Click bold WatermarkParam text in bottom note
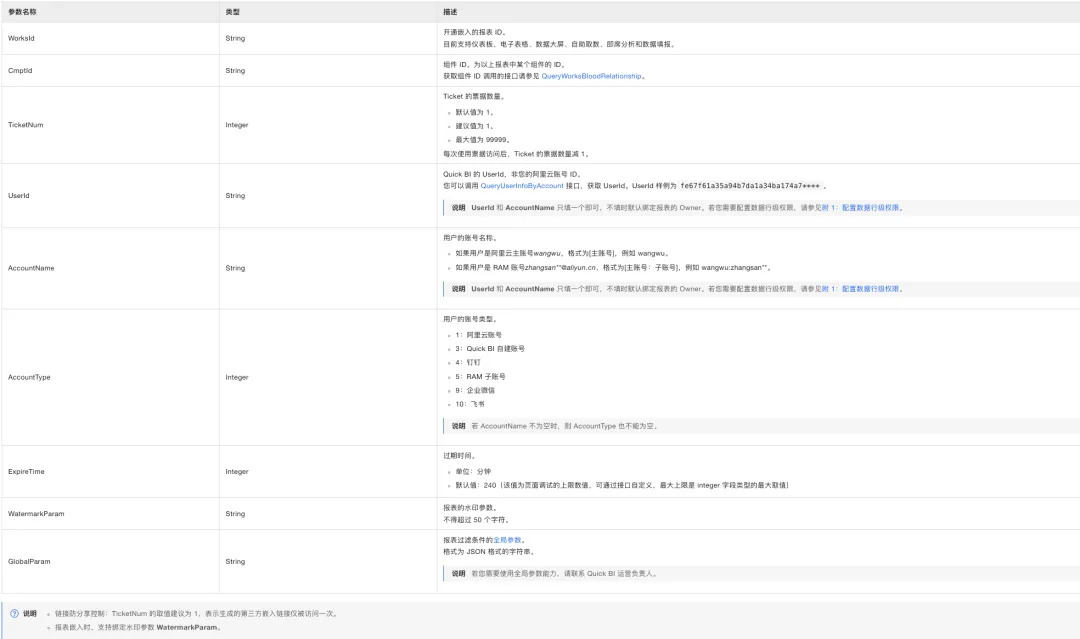This screenshot has height=639, width=1080. pyautogui.click(x=187, y=628)
